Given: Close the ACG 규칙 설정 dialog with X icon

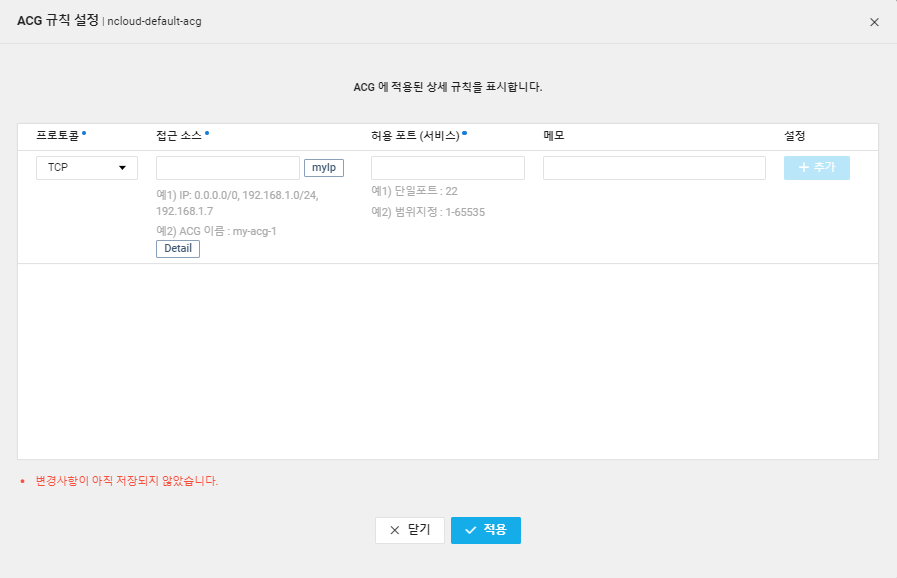Looking at the screenshot, I should click(874, 22).
